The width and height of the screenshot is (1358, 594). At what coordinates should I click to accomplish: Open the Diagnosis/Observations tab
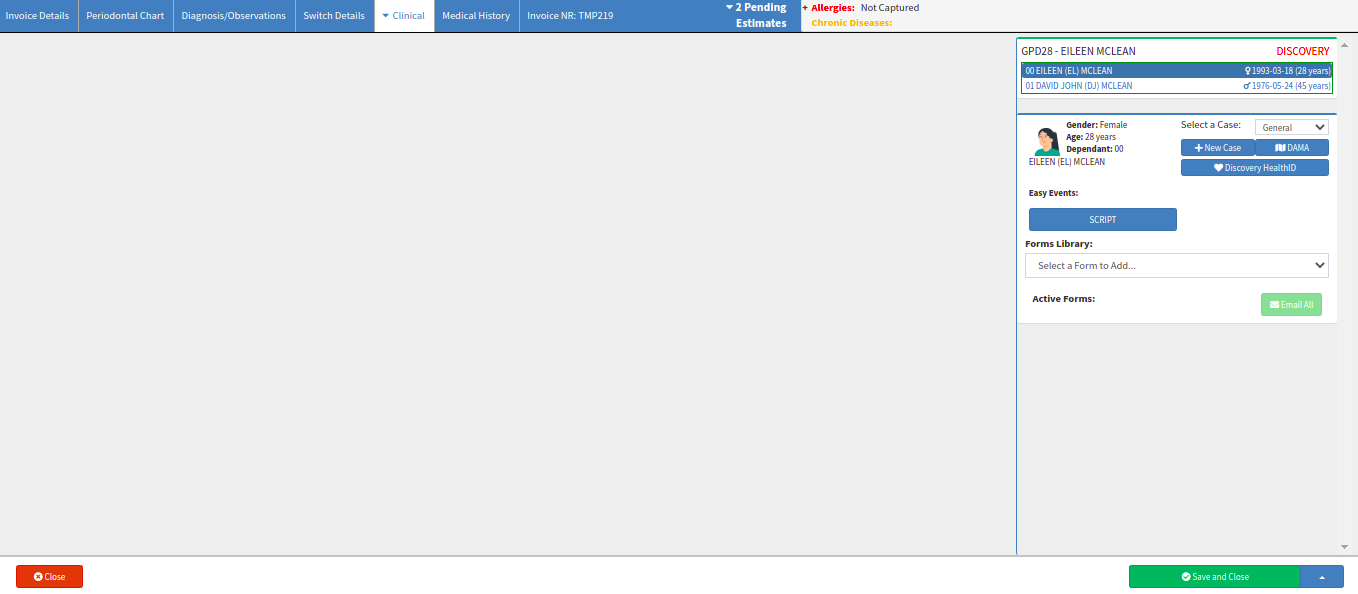coord(234,16)
